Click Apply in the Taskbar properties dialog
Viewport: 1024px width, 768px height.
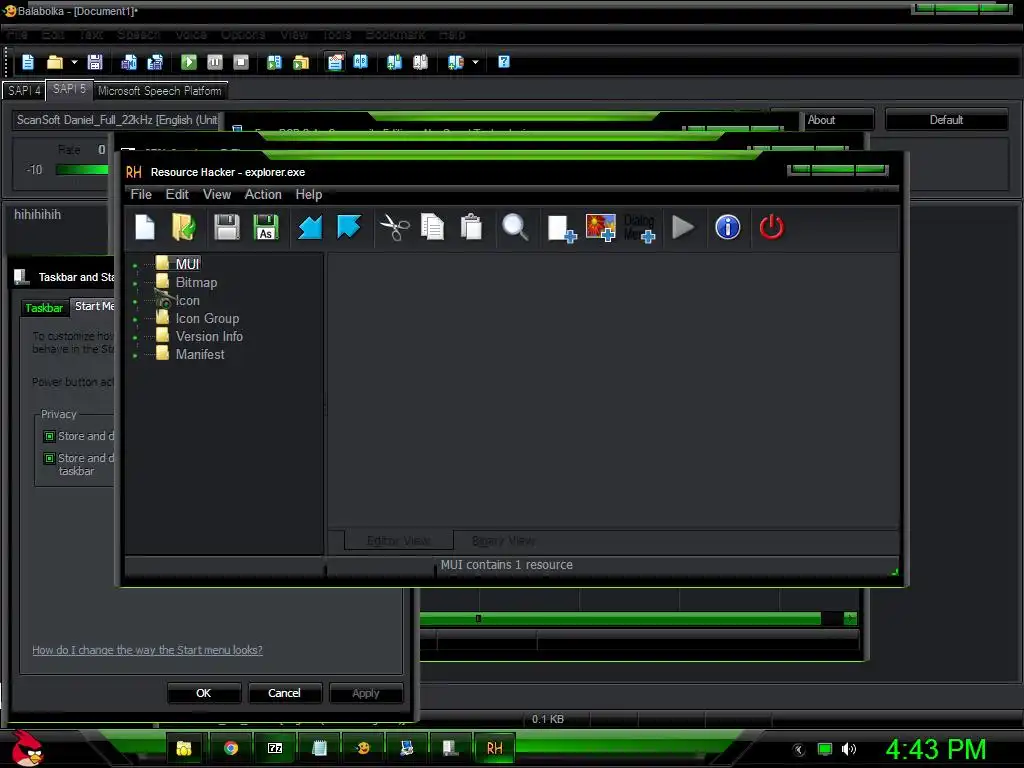coord(366,693)
